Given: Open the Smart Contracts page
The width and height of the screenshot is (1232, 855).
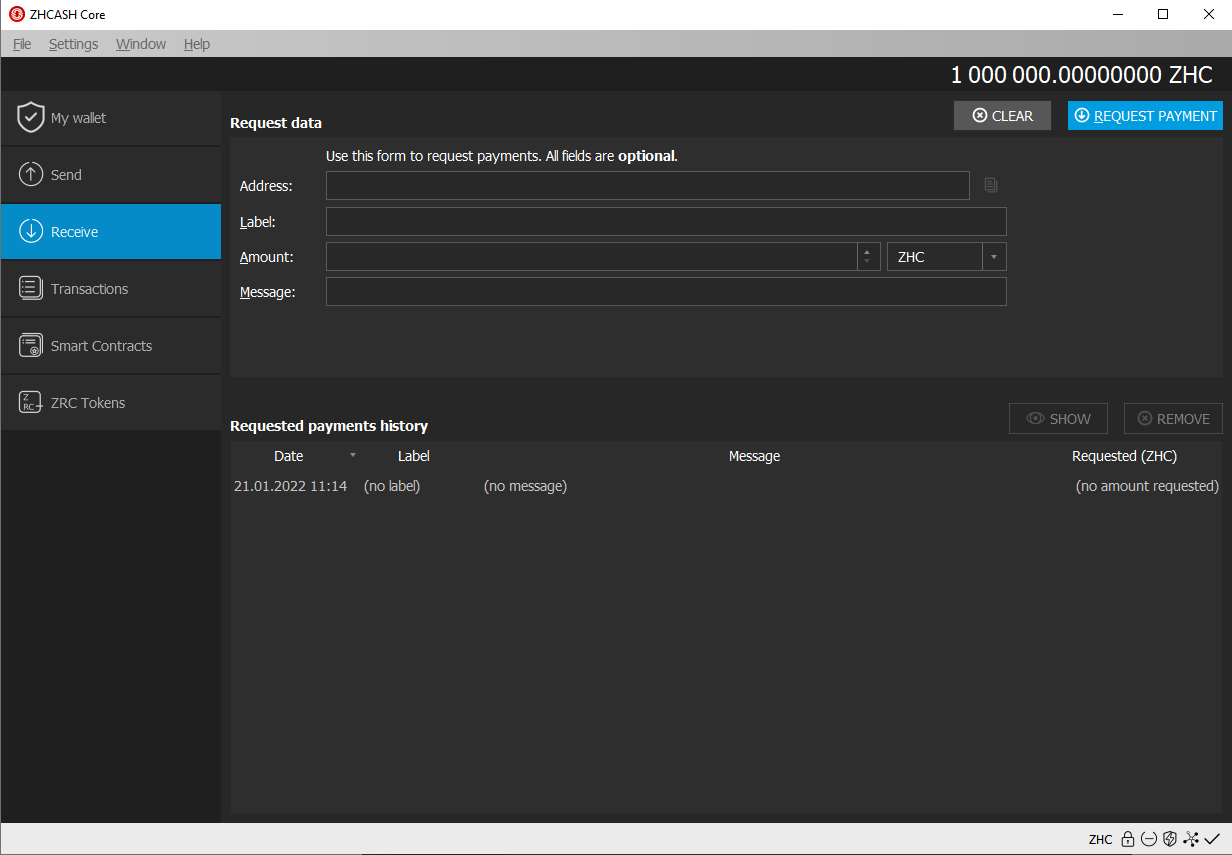Looking at the screenshot, I should [111, 346].
